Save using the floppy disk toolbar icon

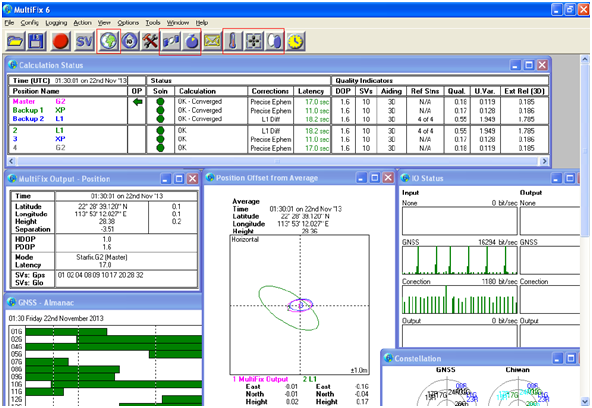[36, 41]
